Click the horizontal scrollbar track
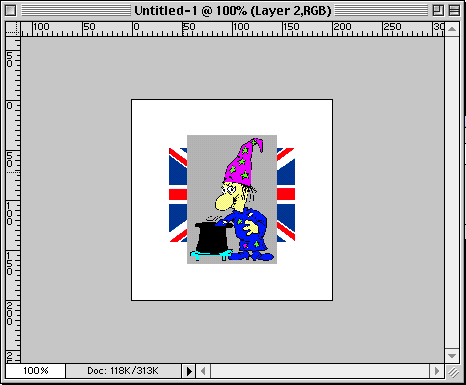Viewport: 466px width, 385px height. point(320,371)
